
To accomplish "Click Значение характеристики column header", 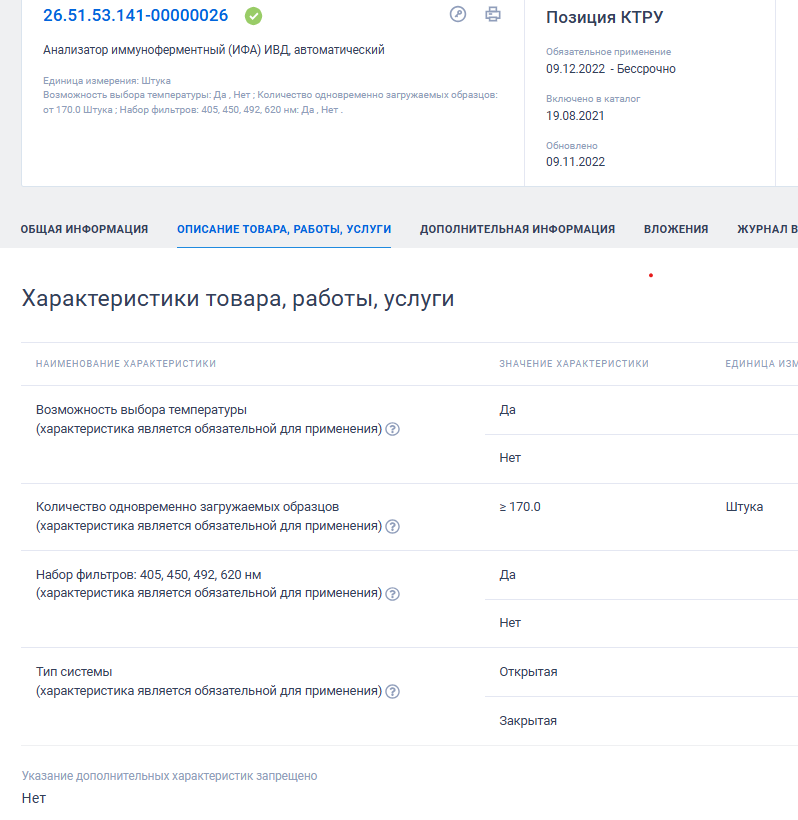I will click(x=574, y=363).
